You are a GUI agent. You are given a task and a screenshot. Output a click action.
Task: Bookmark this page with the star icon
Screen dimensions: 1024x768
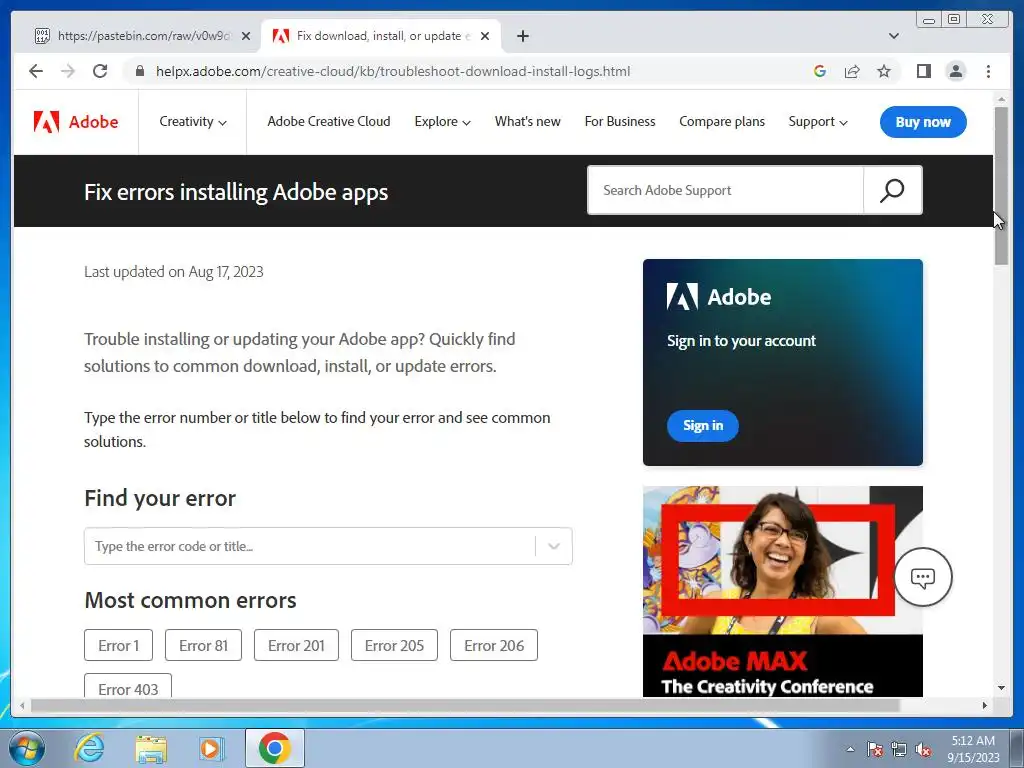click(x=884, y=71)
